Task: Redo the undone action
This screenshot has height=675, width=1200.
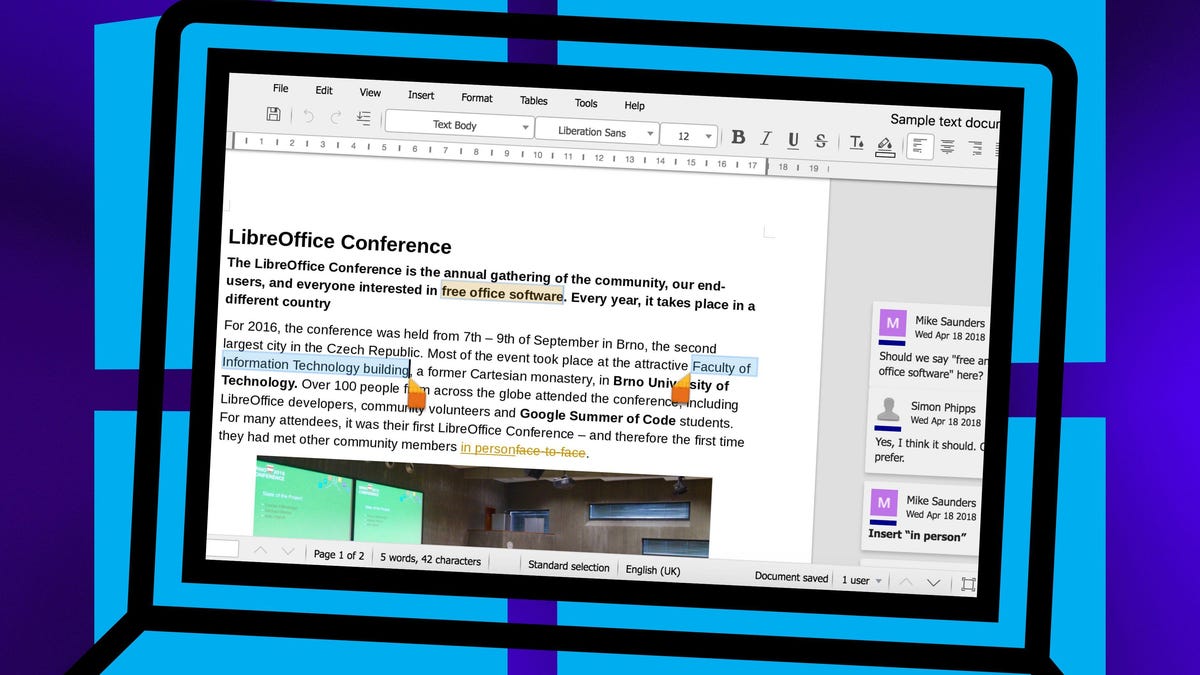Action: point(336,118)
